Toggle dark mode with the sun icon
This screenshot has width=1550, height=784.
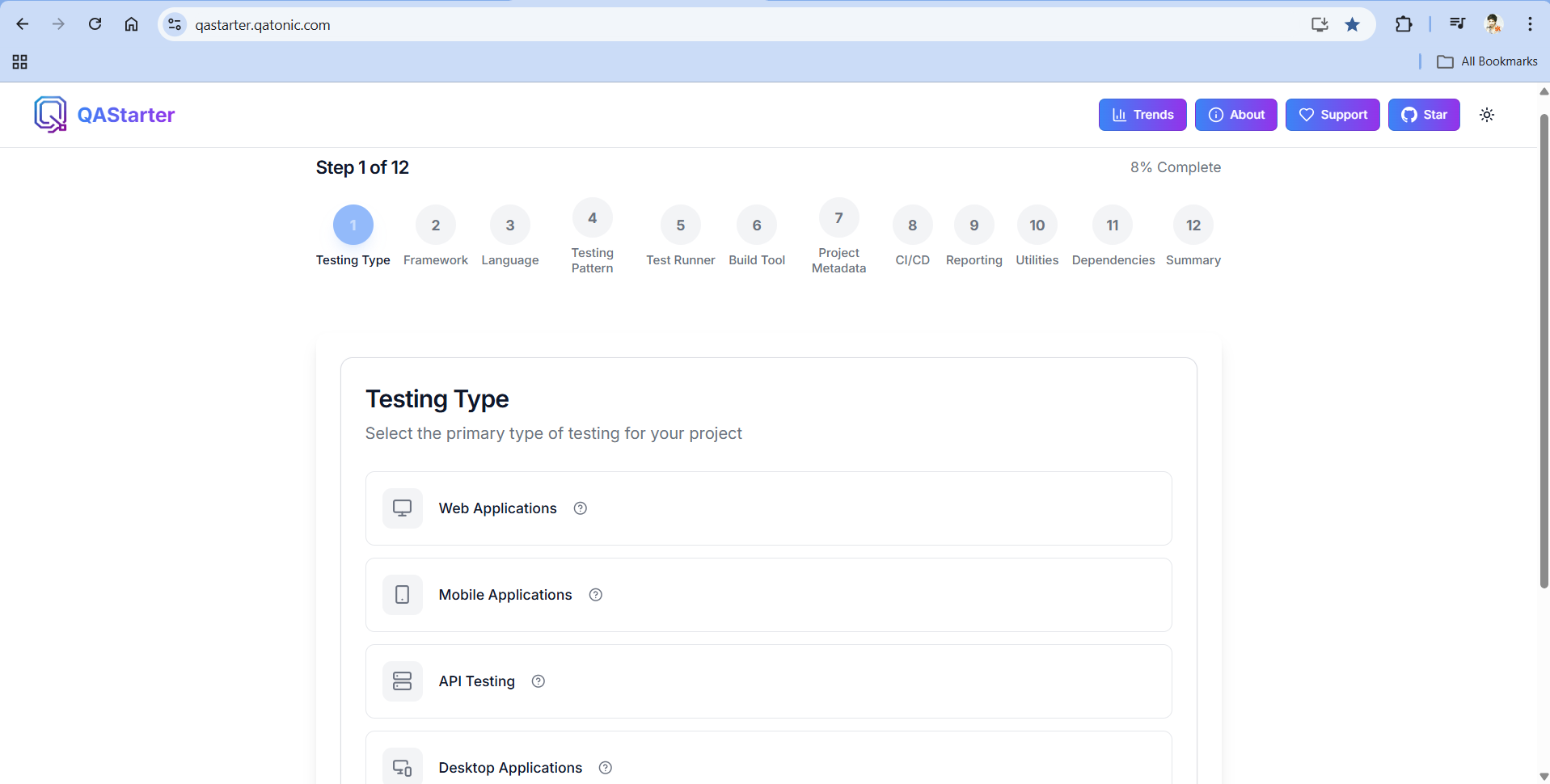1487,115
